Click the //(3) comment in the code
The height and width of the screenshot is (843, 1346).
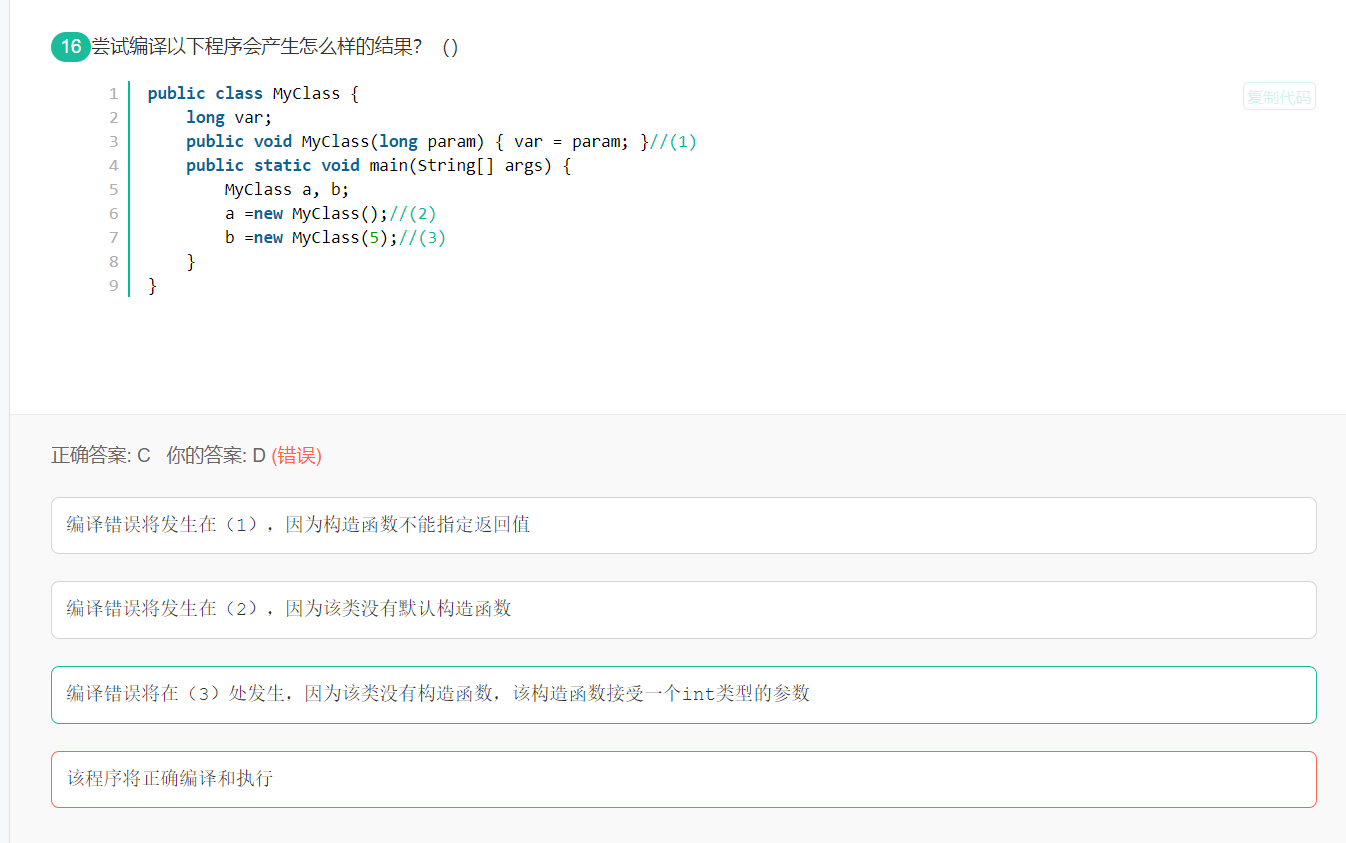[422, 237]
